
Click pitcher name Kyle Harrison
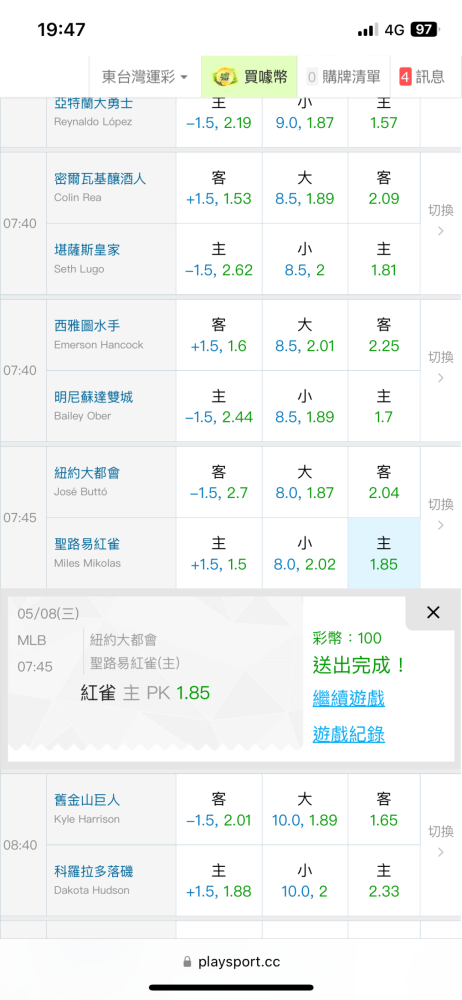pyautogui.click(x=87, y=819)
